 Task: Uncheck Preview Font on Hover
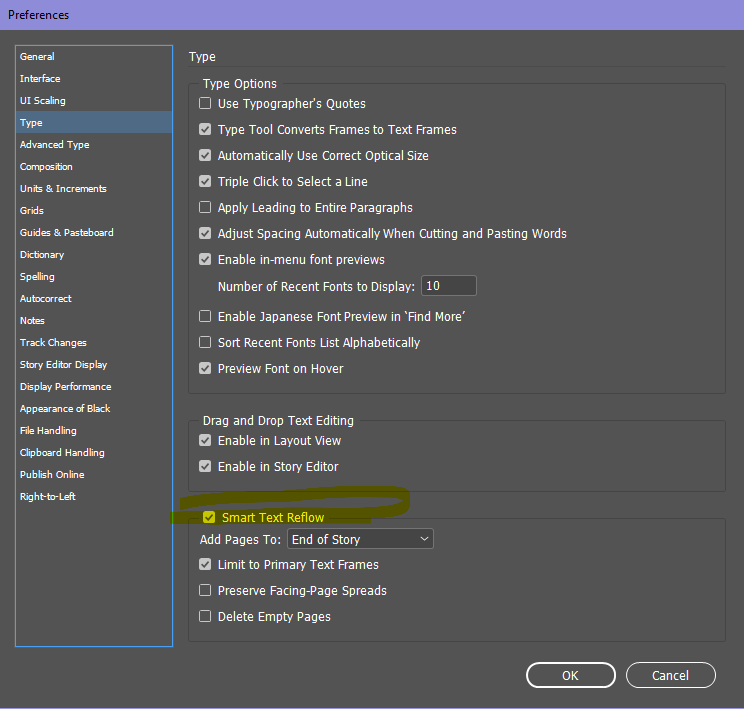[x=205, y=368]
